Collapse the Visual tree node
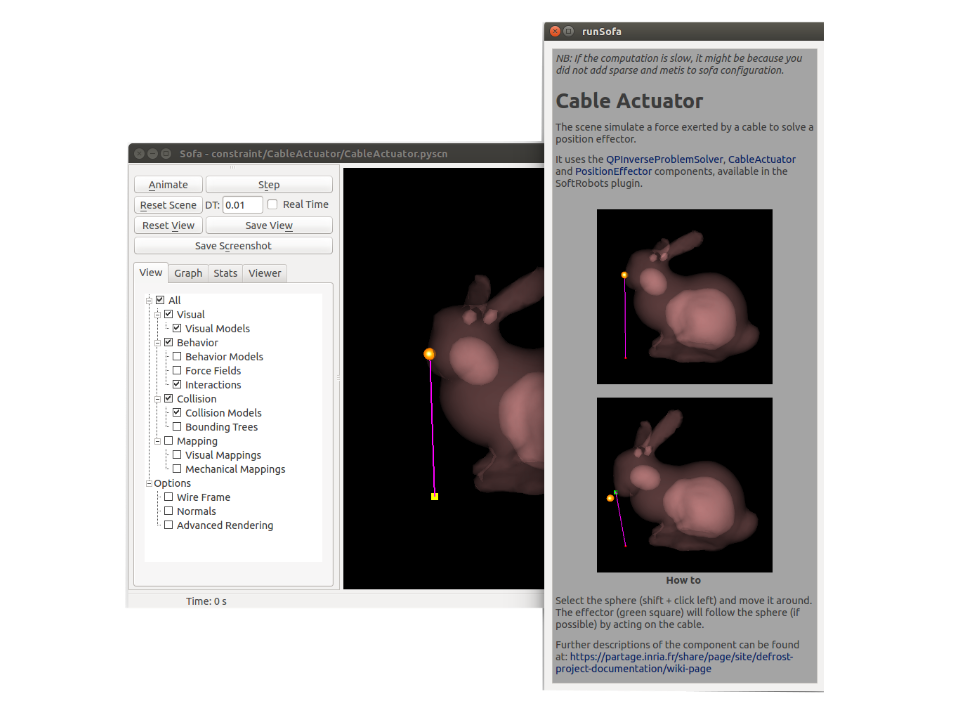 [157, 314]
